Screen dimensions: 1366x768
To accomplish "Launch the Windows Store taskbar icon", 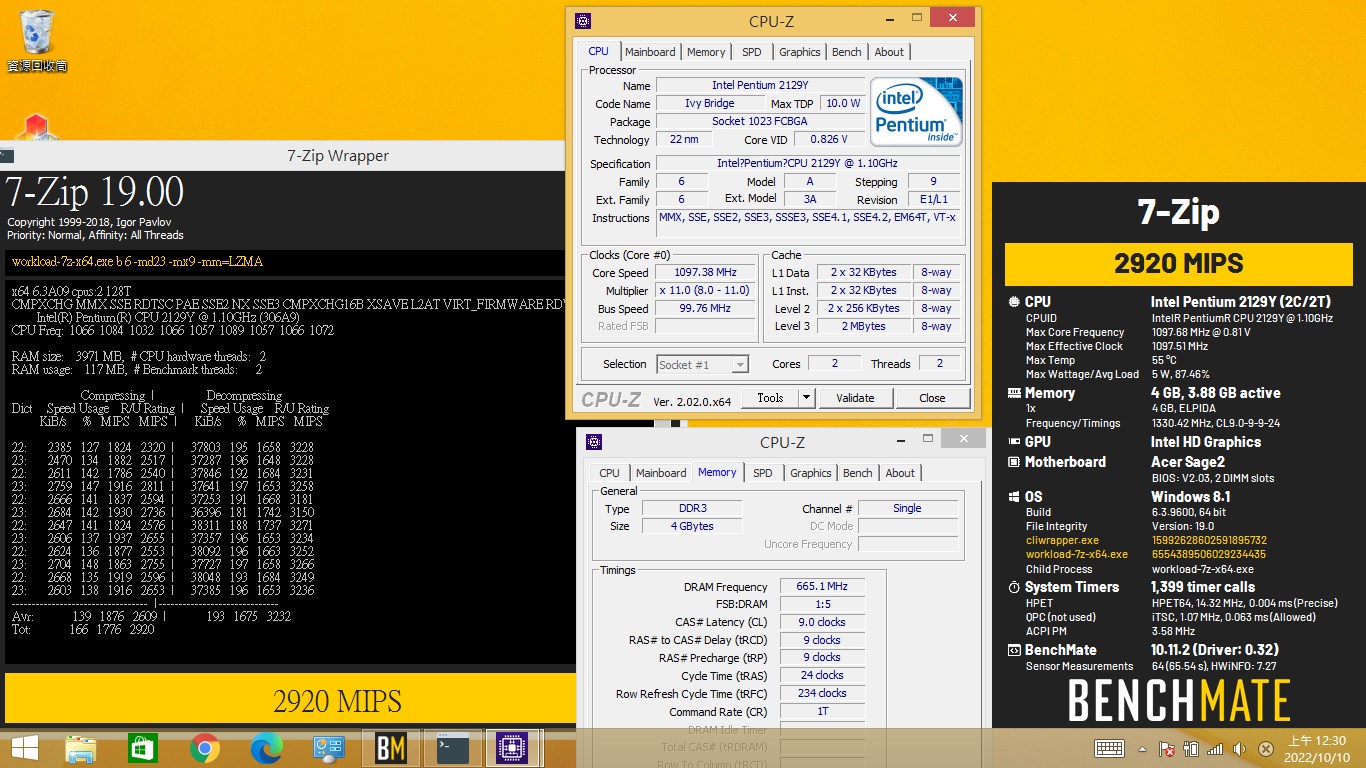I will point(143,748).
